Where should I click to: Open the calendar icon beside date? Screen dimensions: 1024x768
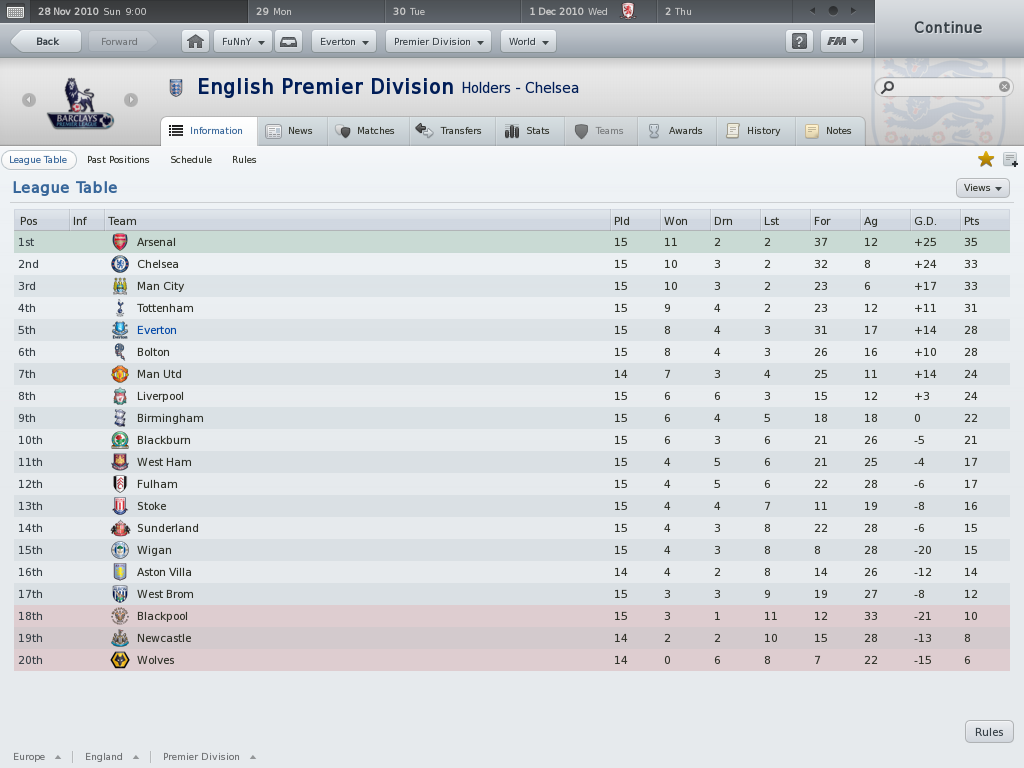pos(15,12)
